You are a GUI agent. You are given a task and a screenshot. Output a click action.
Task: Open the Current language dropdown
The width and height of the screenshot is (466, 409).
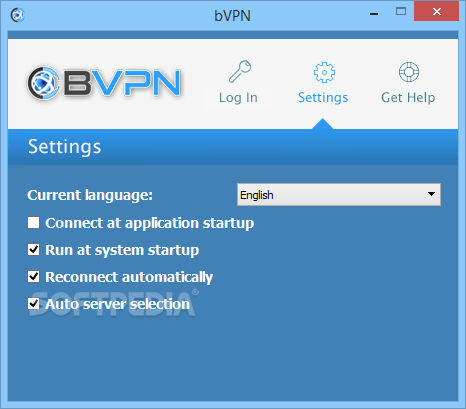[339, 194]
